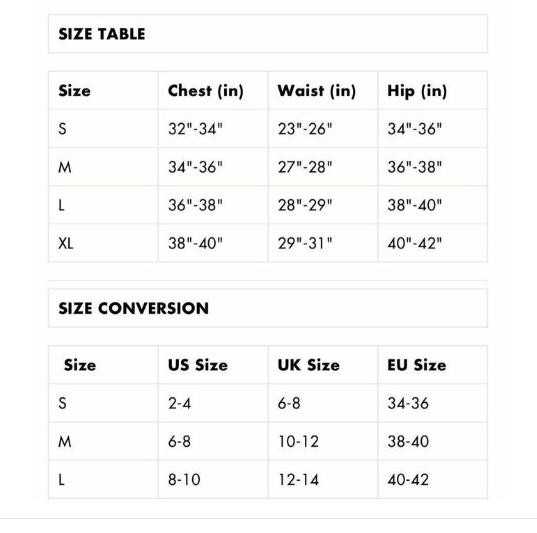
Task: Click the XL size row label
Action: [x=66, y=243]
